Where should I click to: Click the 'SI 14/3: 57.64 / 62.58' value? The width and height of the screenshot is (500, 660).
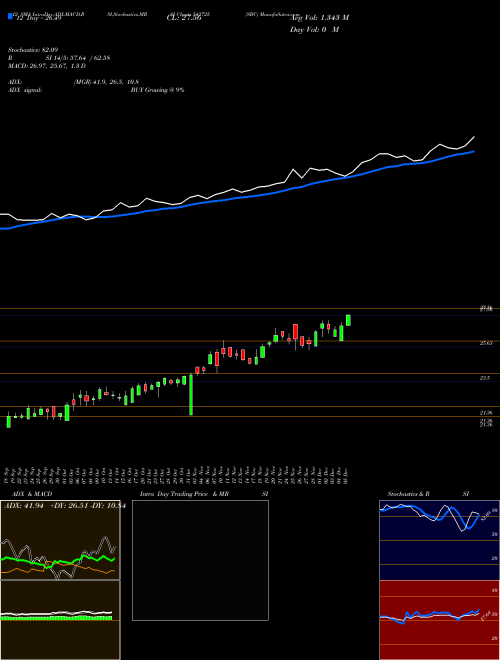click(78, 58)
